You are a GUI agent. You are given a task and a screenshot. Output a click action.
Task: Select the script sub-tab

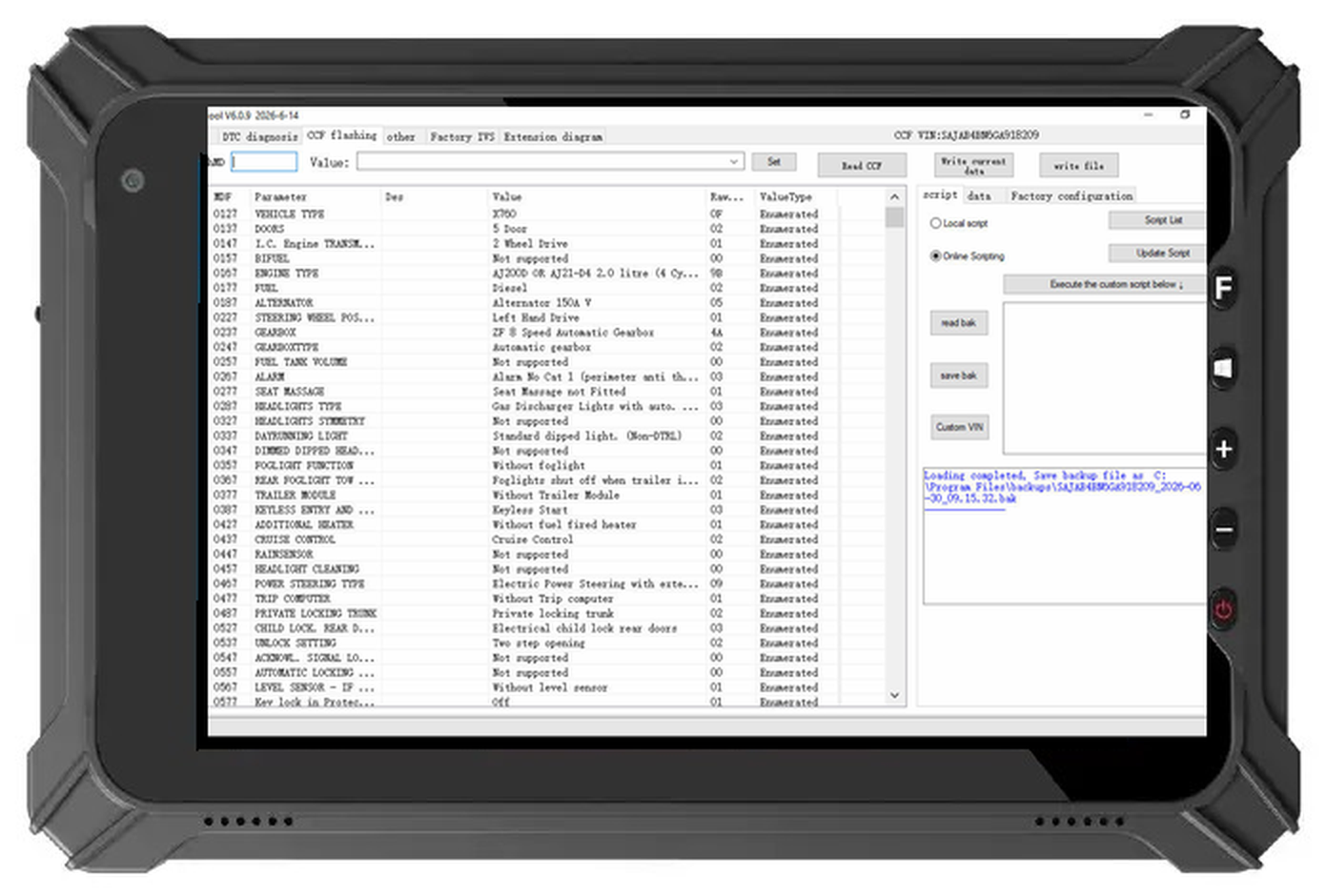pos(940,194)
